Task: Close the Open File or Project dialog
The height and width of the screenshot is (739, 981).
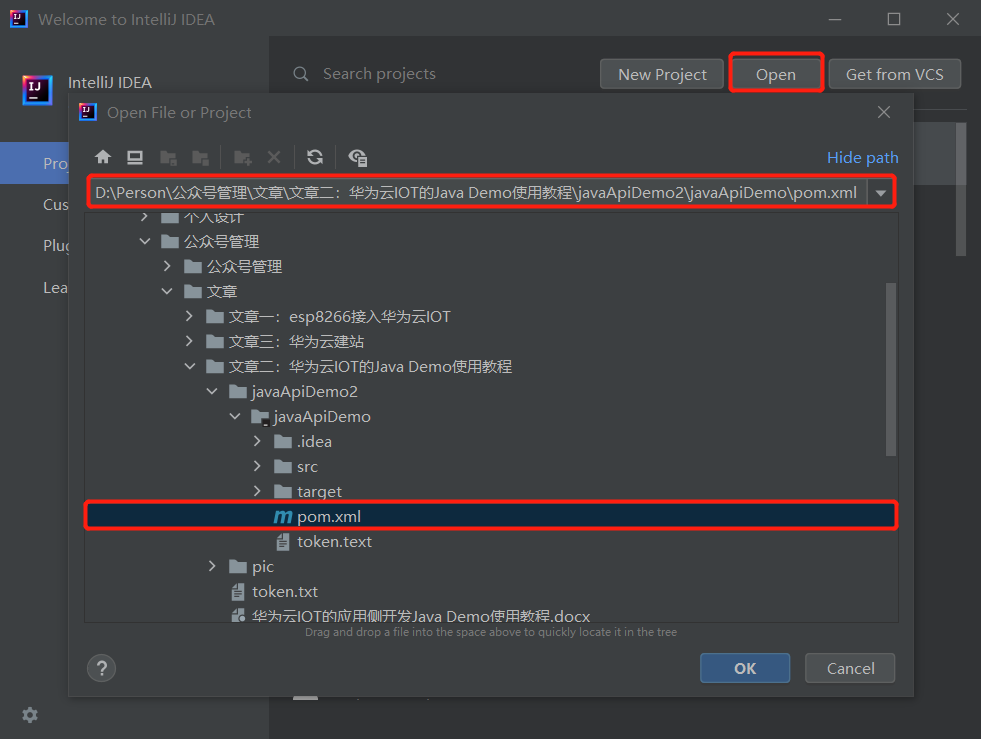Action: point(884,112)
